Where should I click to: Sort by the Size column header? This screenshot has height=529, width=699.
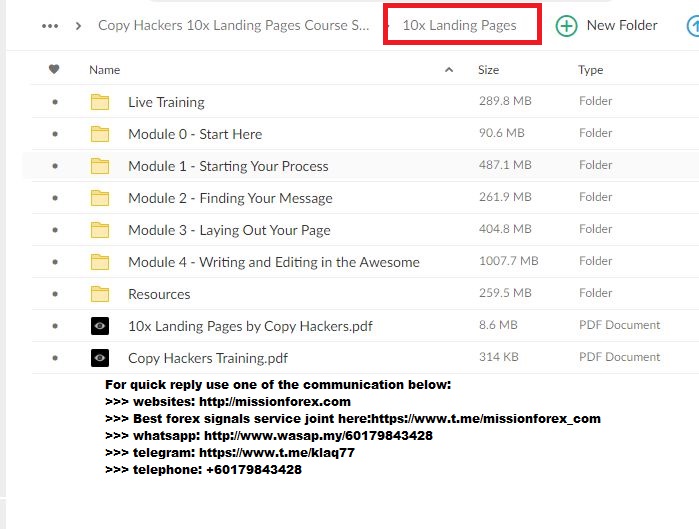pyautogui.click(x=488, y=70)
